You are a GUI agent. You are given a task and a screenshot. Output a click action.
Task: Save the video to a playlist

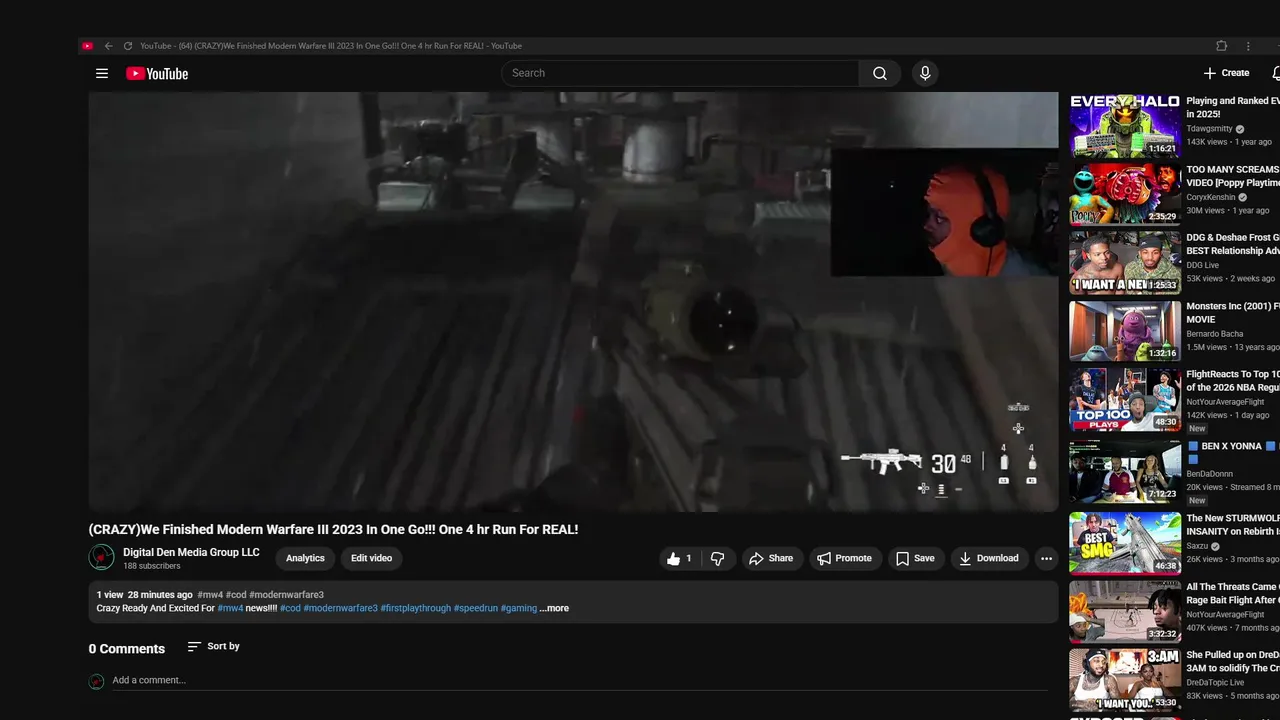915,559
